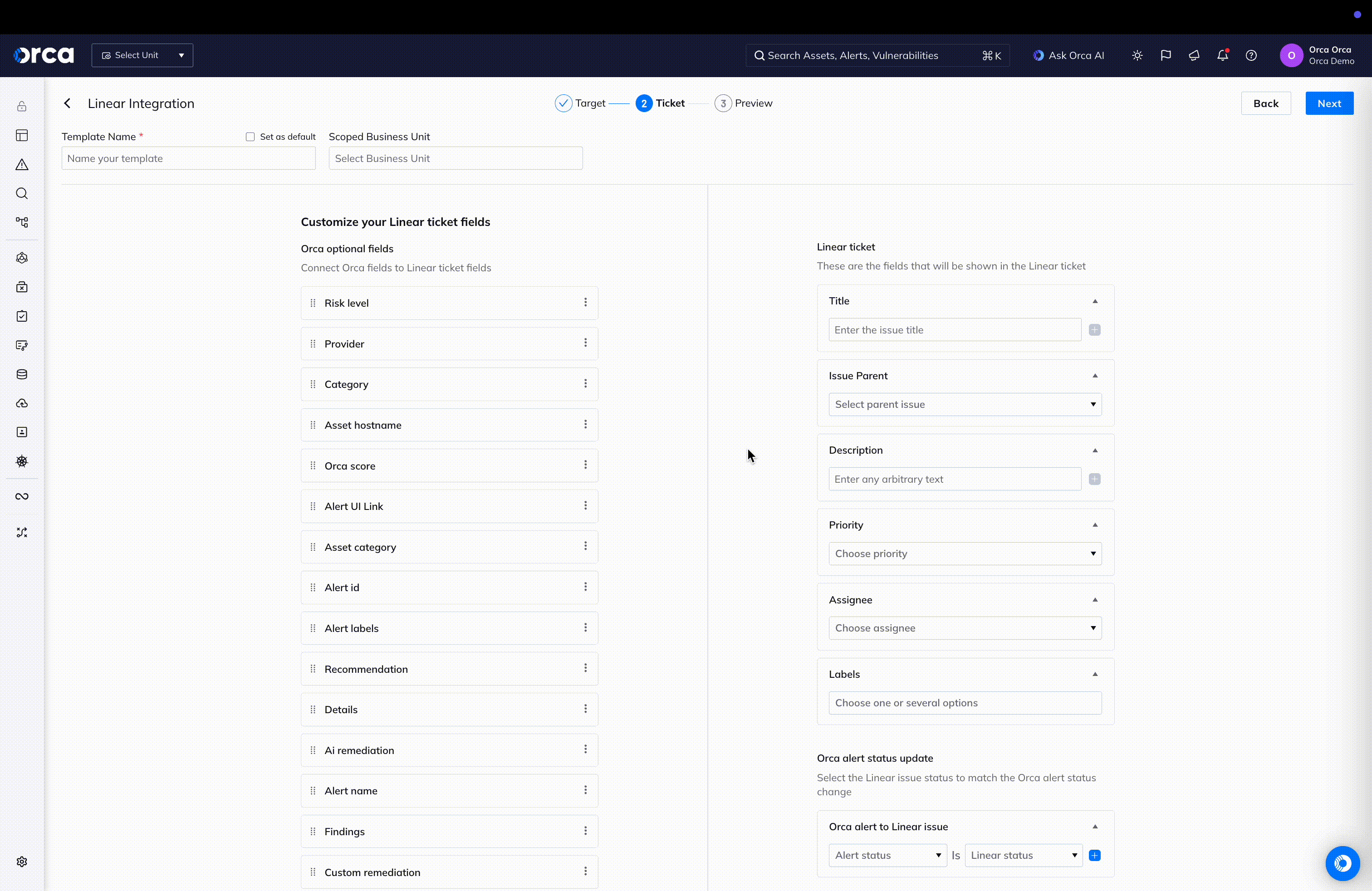The image size is (1372, 891).
Task: Click Enter any arbitrary text field
Action: [x=955, y=479]
